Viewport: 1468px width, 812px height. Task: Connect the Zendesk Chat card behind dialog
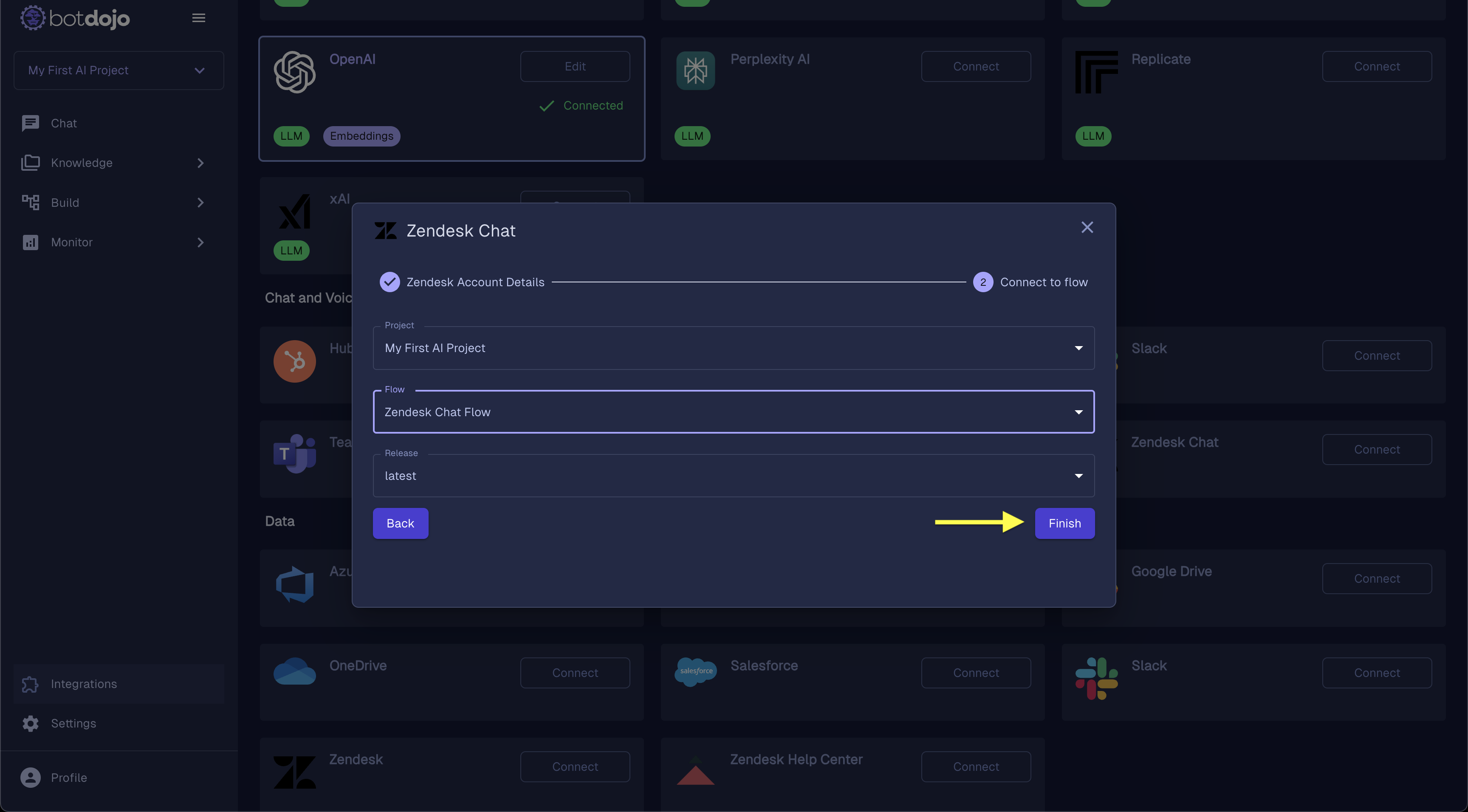[1376, 449]
